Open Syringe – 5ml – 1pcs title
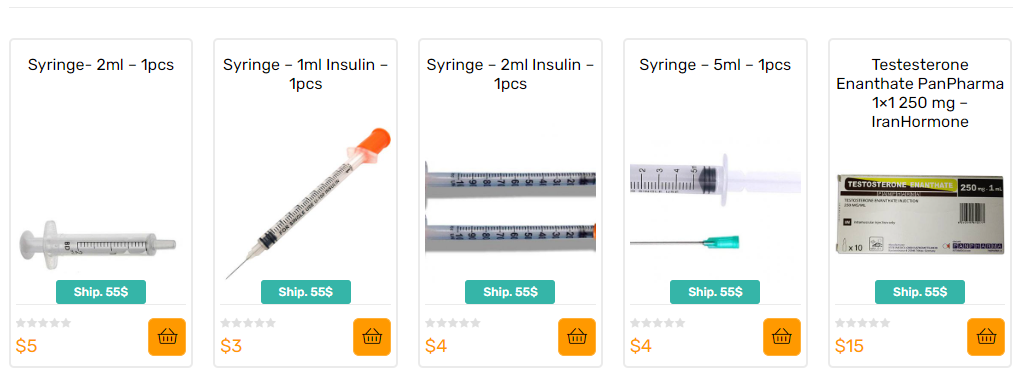This screenshot has height=380, width=1020. pyautogui.click(x=715, y=65)
